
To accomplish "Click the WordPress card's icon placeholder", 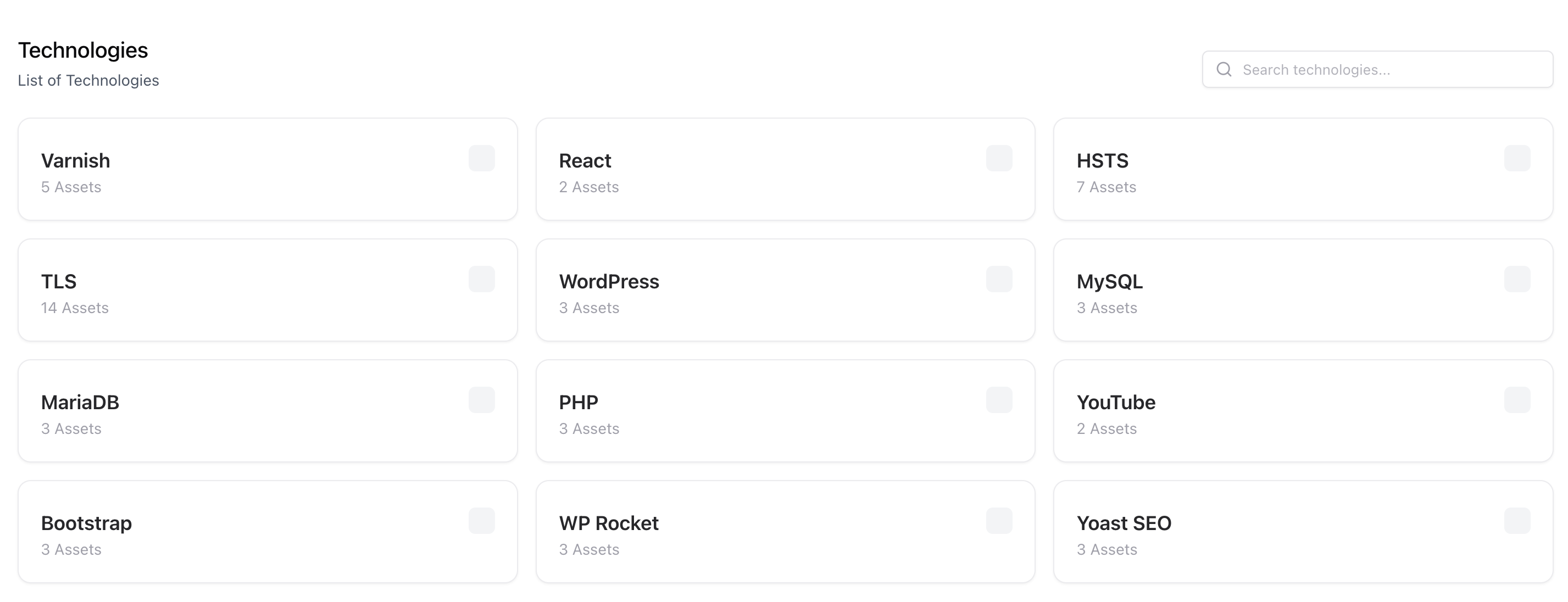I will 999,279.
